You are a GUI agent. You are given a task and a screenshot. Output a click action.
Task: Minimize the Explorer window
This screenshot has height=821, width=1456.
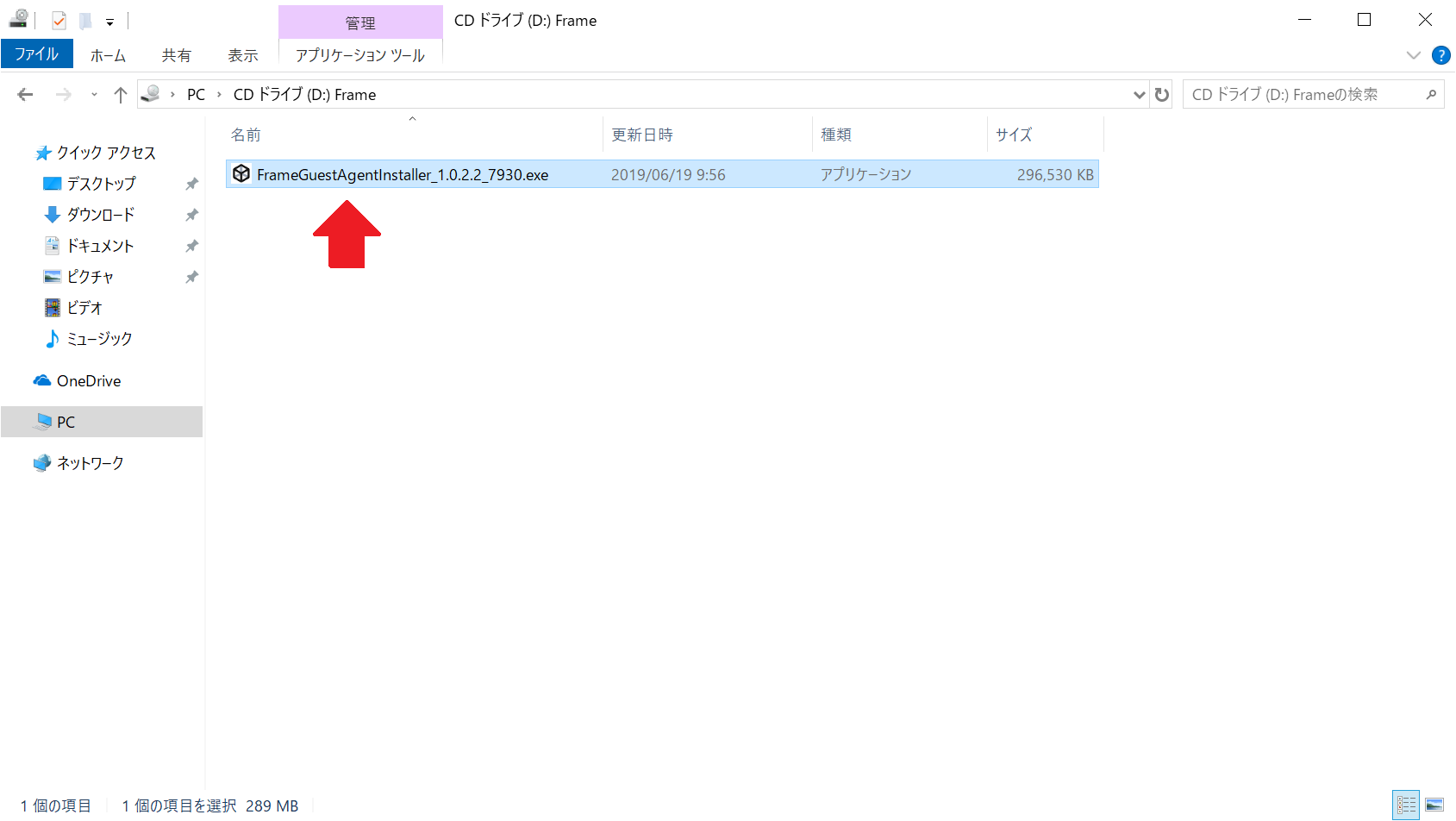1305,20
